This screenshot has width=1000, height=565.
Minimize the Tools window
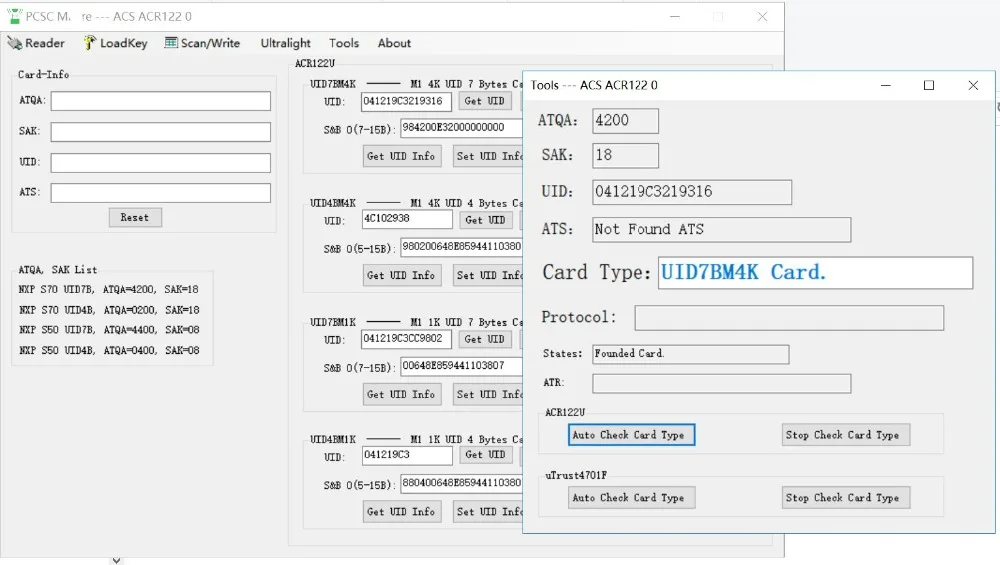[x=885, y=85]
